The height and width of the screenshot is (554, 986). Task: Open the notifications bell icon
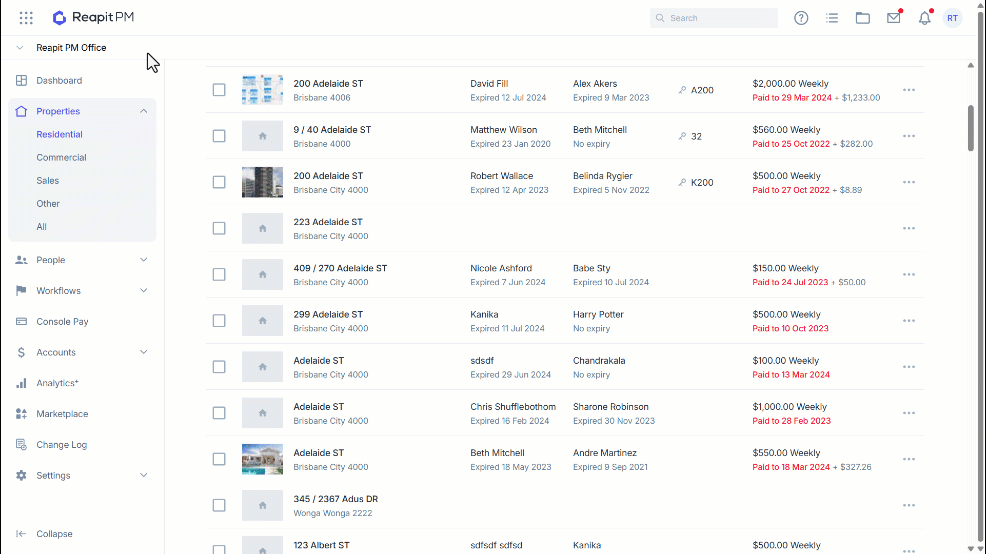[x=924, y=18]
